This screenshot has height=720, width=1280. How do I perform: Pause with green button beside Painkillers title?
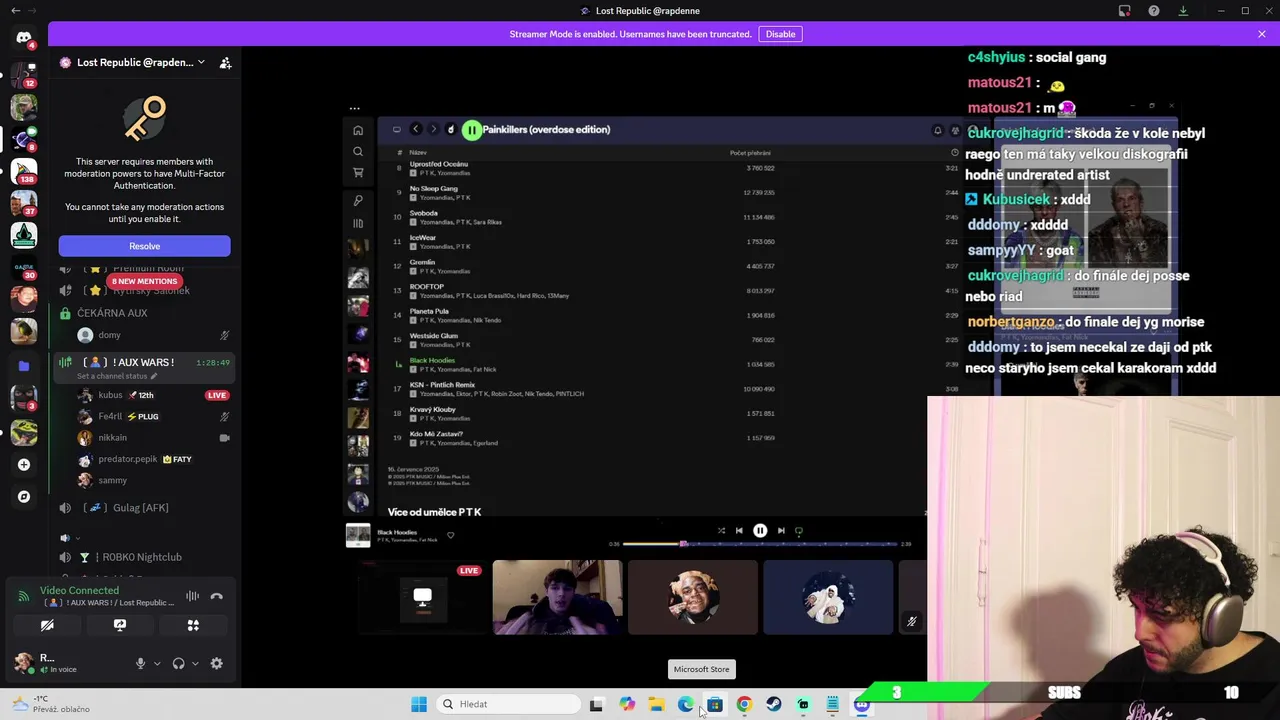pyautogui.click(x=472, y=130)
